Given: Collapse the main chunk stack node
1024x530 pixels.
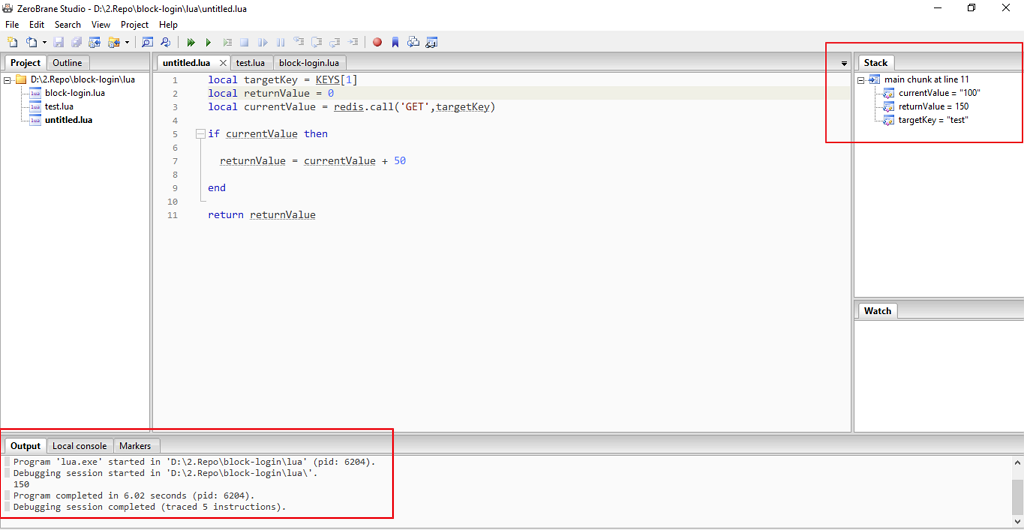Looking at the screenshot, I should (x=862, y=80).
